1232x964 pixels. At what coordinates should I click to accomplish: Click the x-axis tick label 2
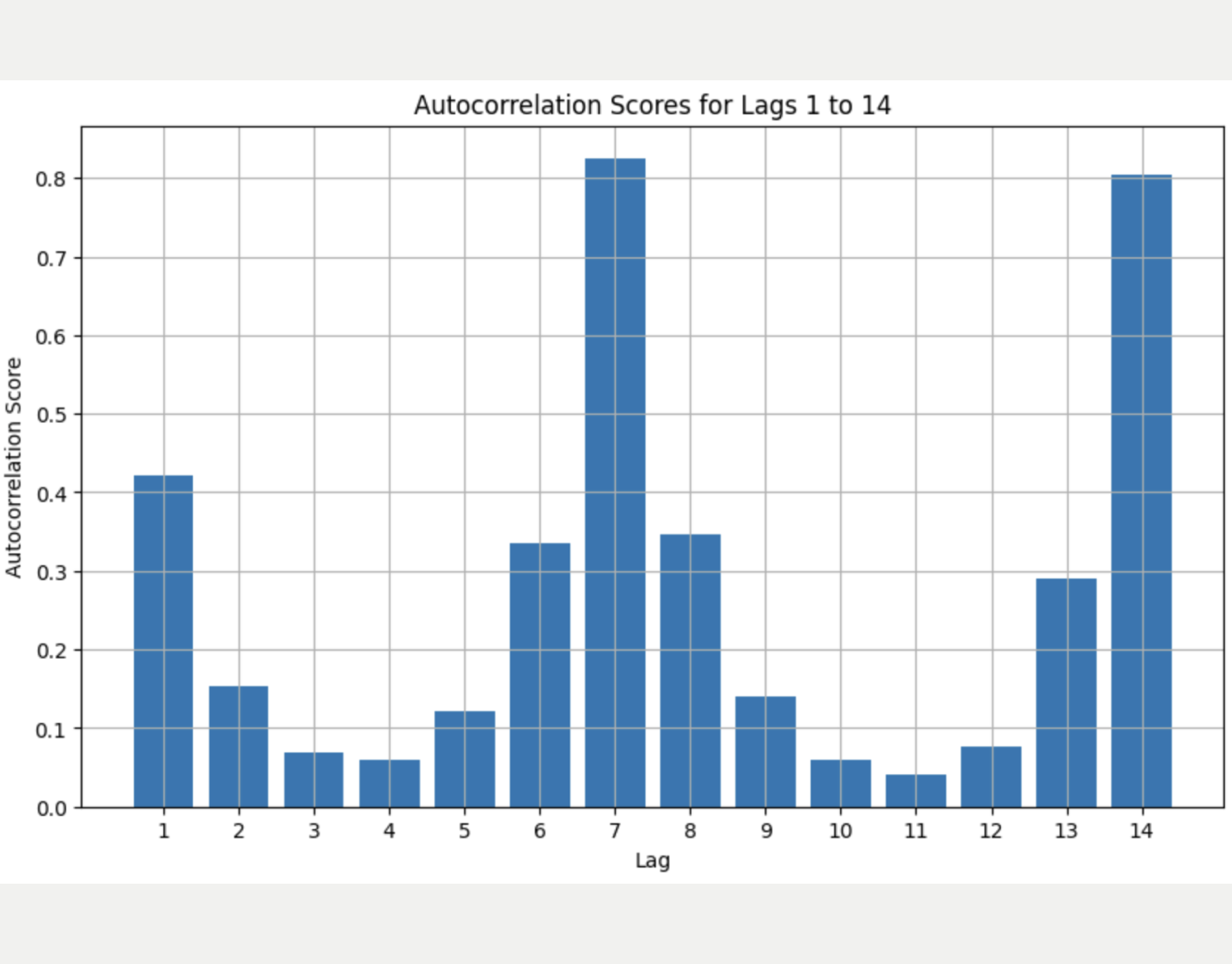pyautogui.click(x=238, y=831)
